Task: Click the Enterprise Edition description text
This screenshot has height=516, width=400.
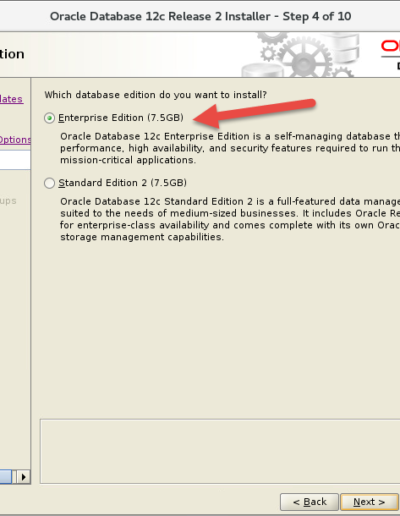Action: 230,148
